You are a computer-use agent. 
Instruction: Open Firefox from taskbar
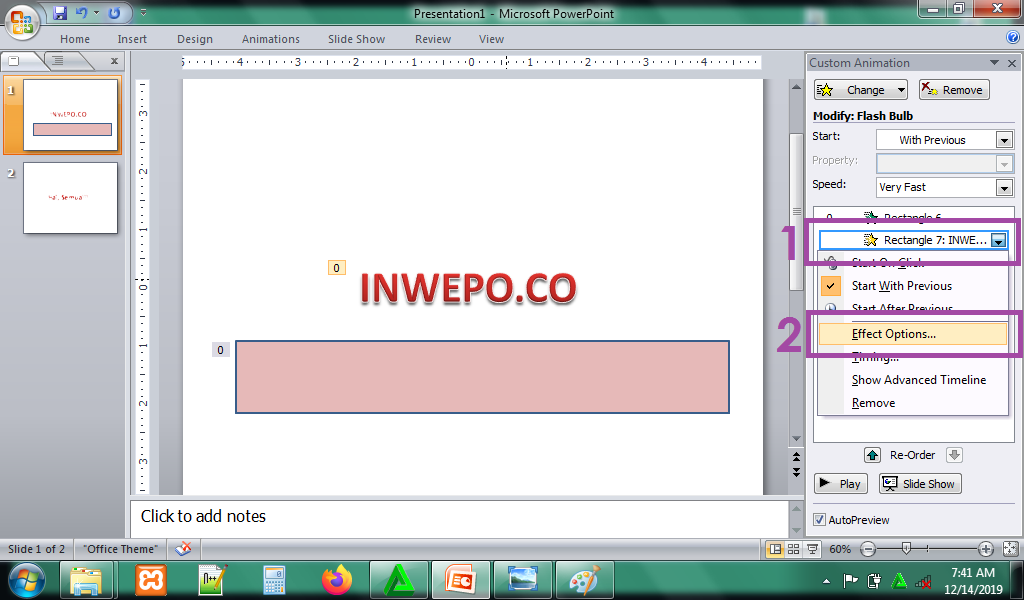click(x=336, y=580)
